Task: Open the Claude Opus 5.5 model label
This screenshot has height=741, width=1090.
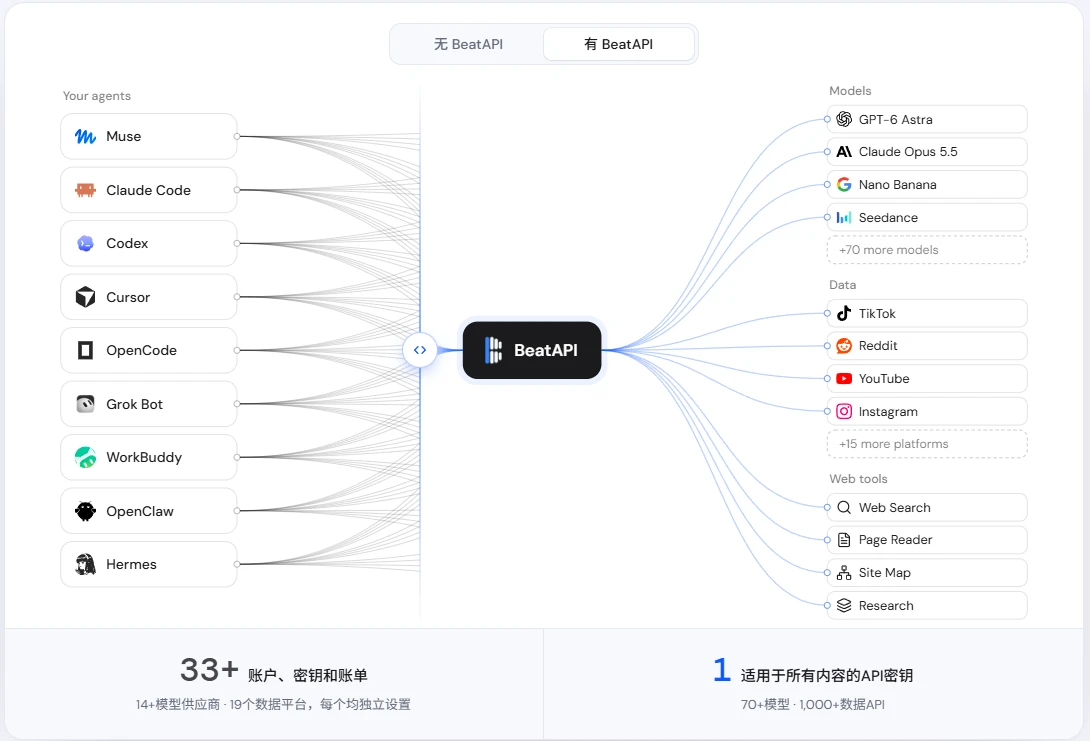Action: [908, 152]
